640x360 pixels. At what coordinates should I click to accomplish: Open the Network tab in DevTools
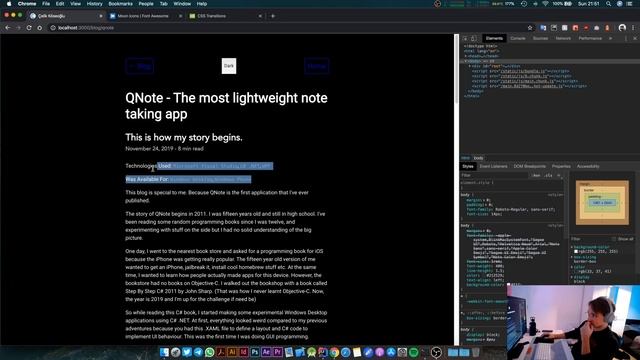563,38
